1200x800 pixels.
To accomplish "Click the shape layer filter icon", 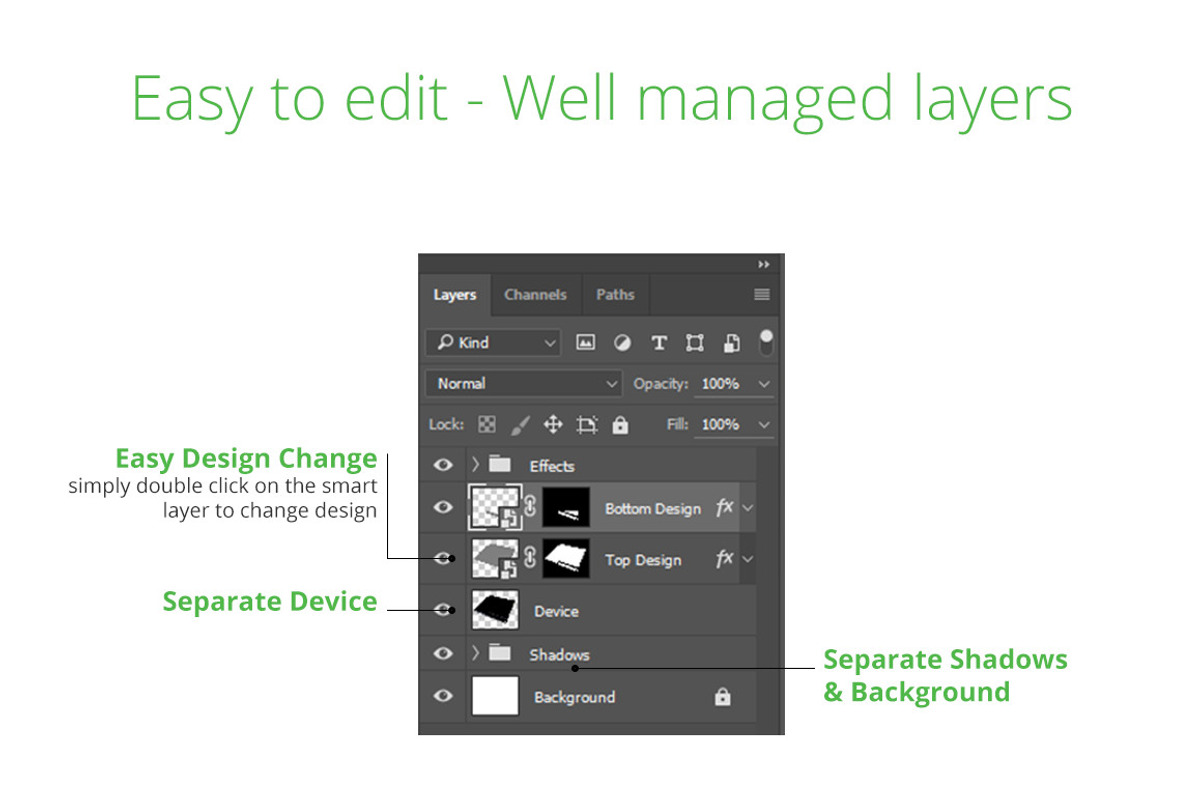I will tap(694, 343).
